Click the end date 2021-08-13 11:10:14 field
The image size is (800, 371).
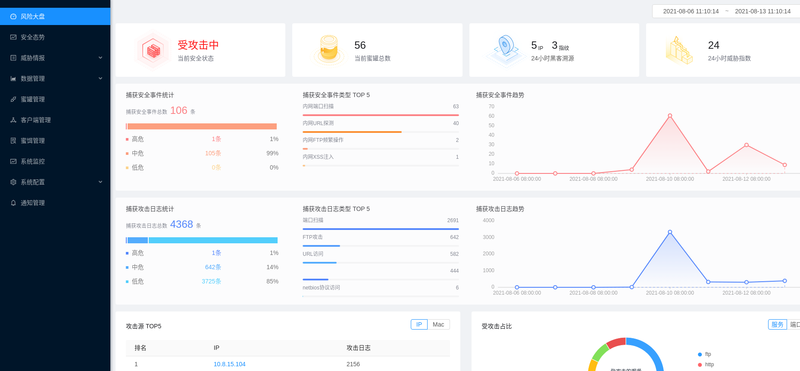tap(763, 11)
